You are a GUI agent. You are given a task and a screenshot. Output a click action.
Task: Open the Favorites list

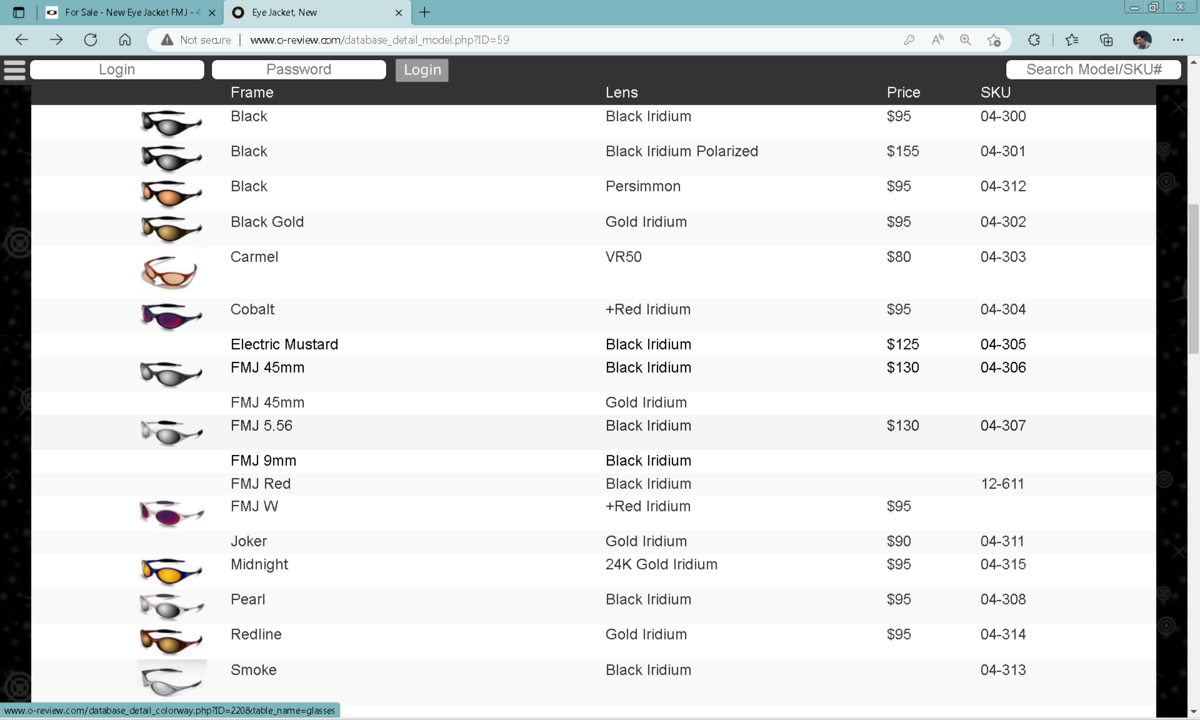point(1071,40)
